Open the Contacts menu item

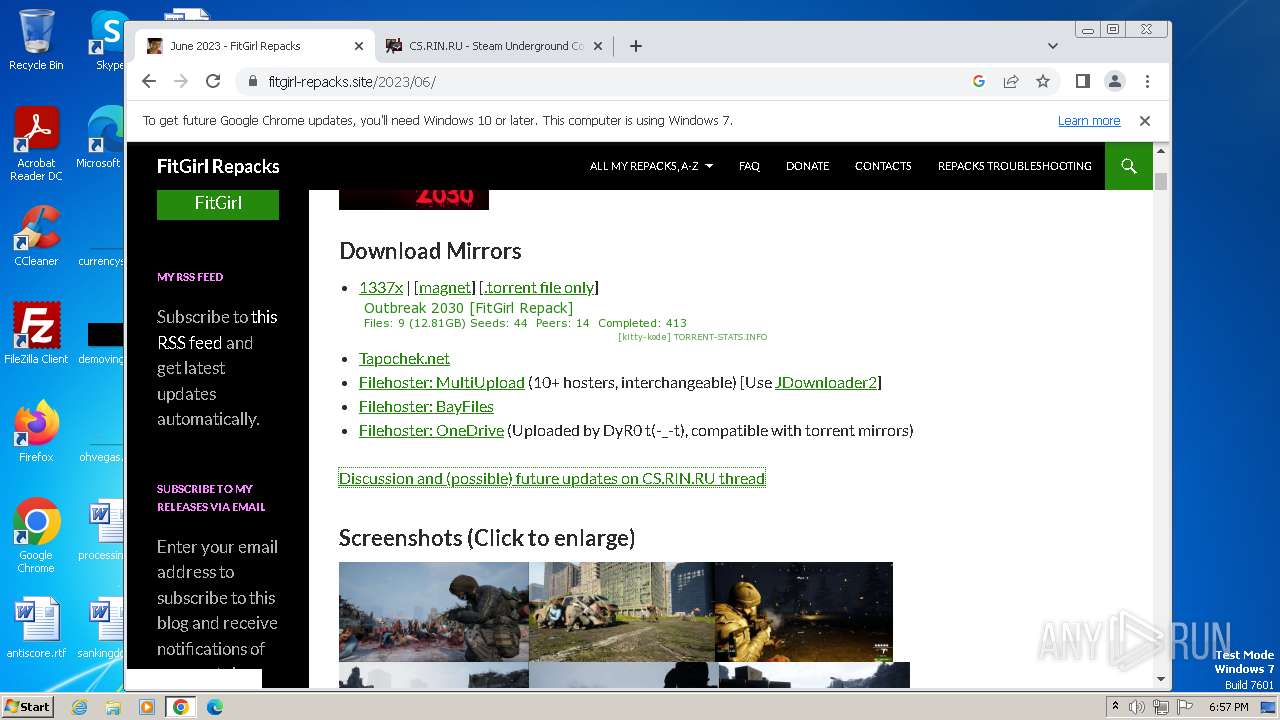883,166
